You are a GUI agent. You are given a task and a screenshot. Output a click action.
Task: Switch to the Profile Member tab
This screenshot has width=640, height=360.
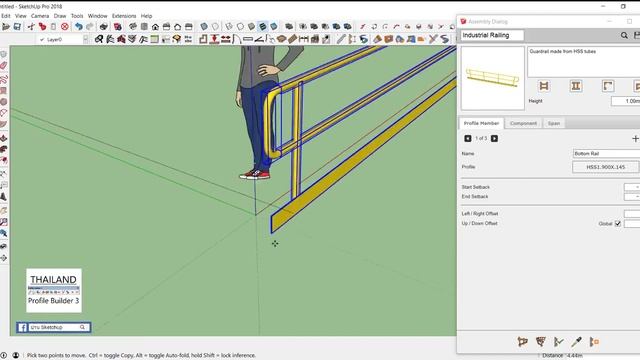click(x=481, y=123)
